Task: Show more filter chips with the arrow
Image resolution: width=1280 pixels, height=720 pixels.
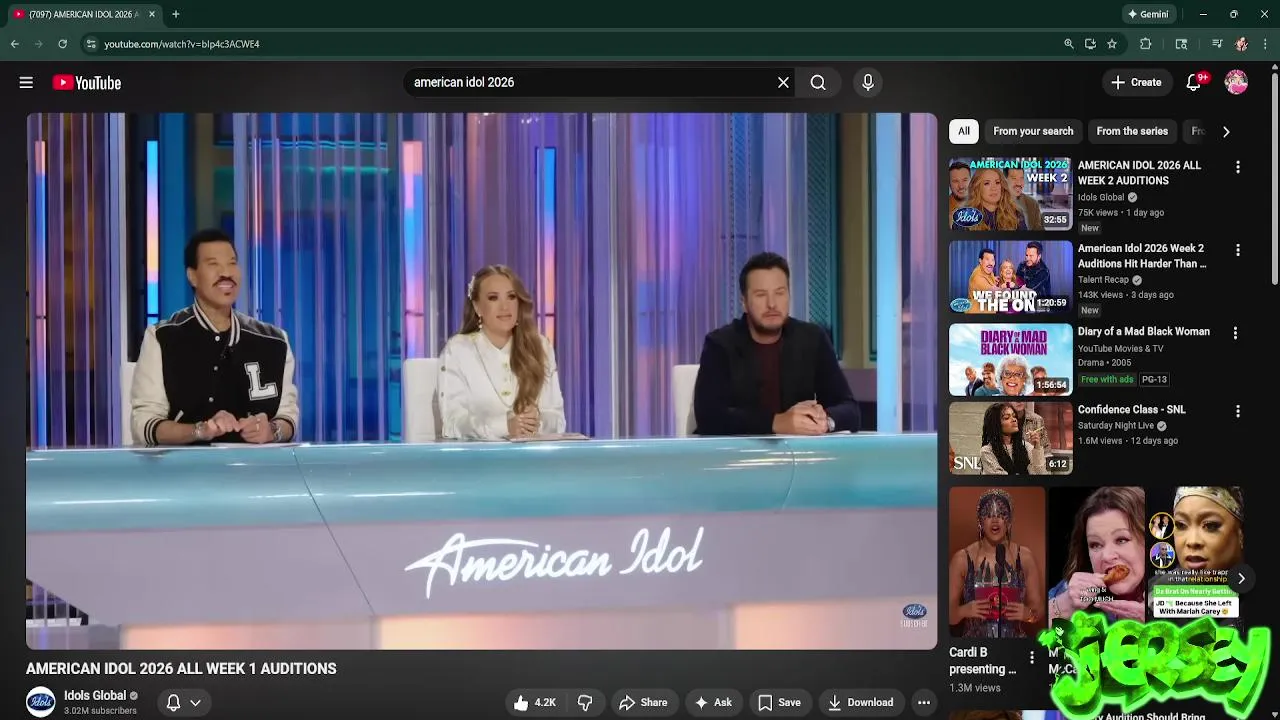Action: [x=1226, y=131]
